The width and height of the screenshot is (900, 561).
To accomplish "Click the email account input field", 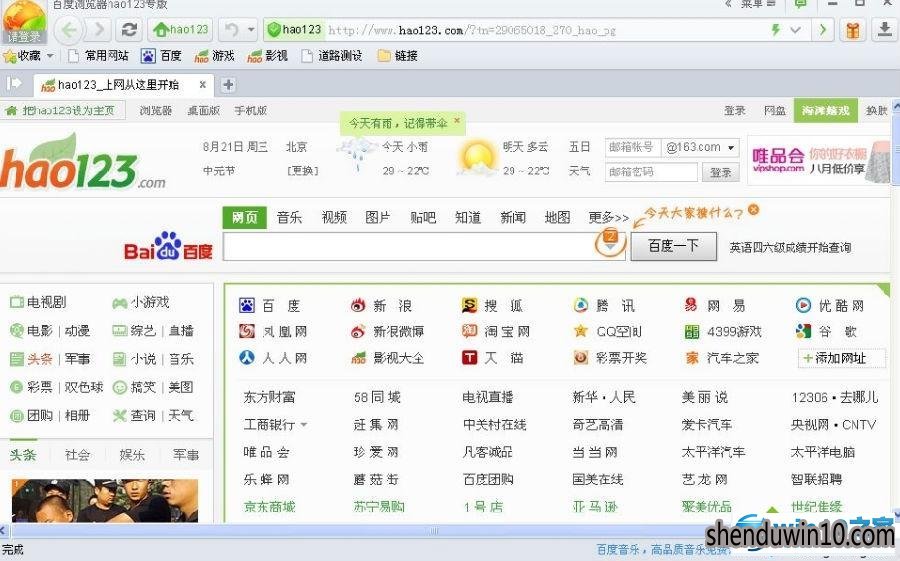I will tap(633, 148).
